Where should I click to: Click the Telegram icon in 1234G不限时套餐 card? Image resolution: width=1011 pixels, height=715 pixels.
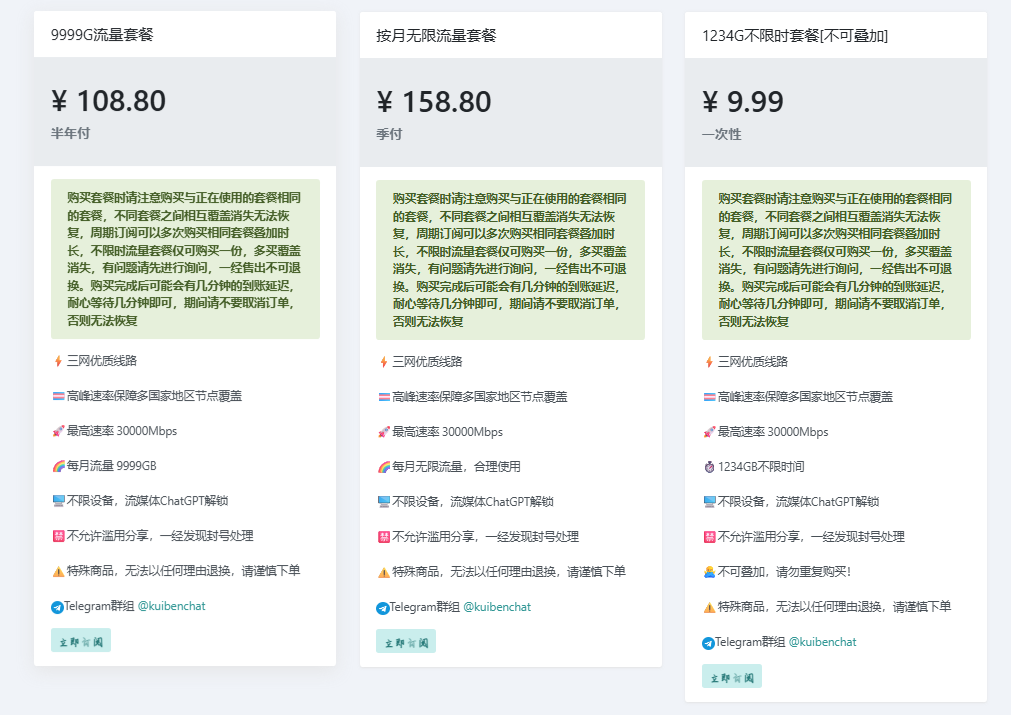[x=708, y=643]
